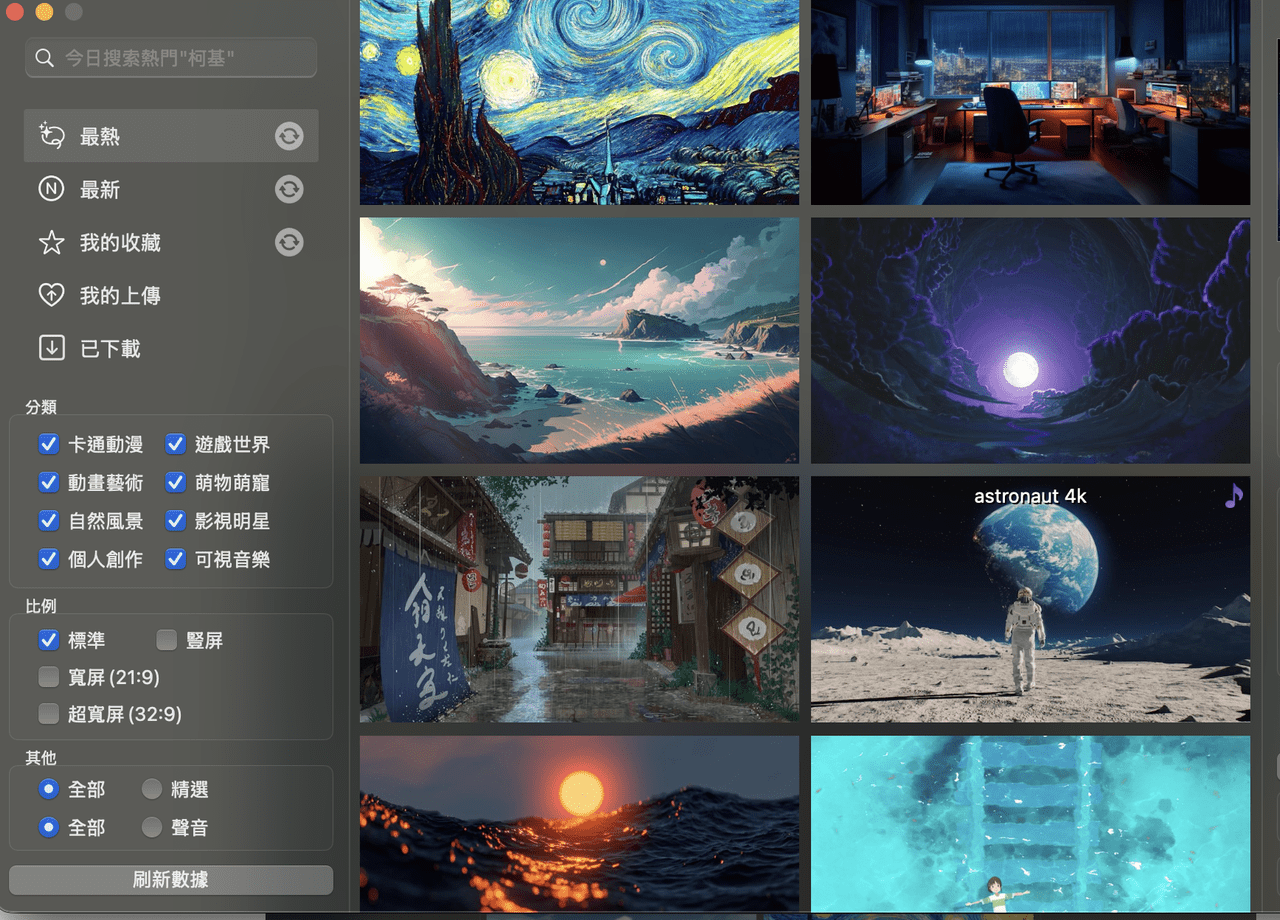Select the 聲音 radio button
1280x920 pixels.
(151, 827)
